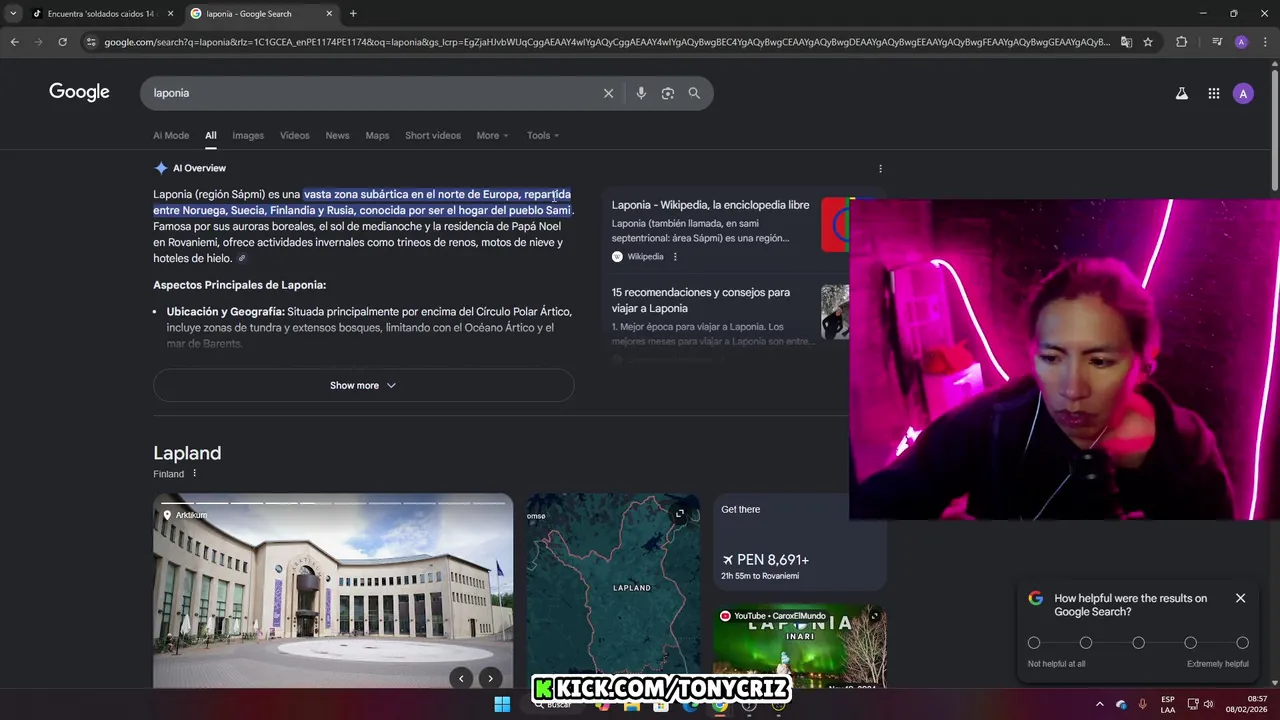Select the 'Not helpful at all' radio button
Viewport: 1280px width, 720px height.
point(1034,643)
